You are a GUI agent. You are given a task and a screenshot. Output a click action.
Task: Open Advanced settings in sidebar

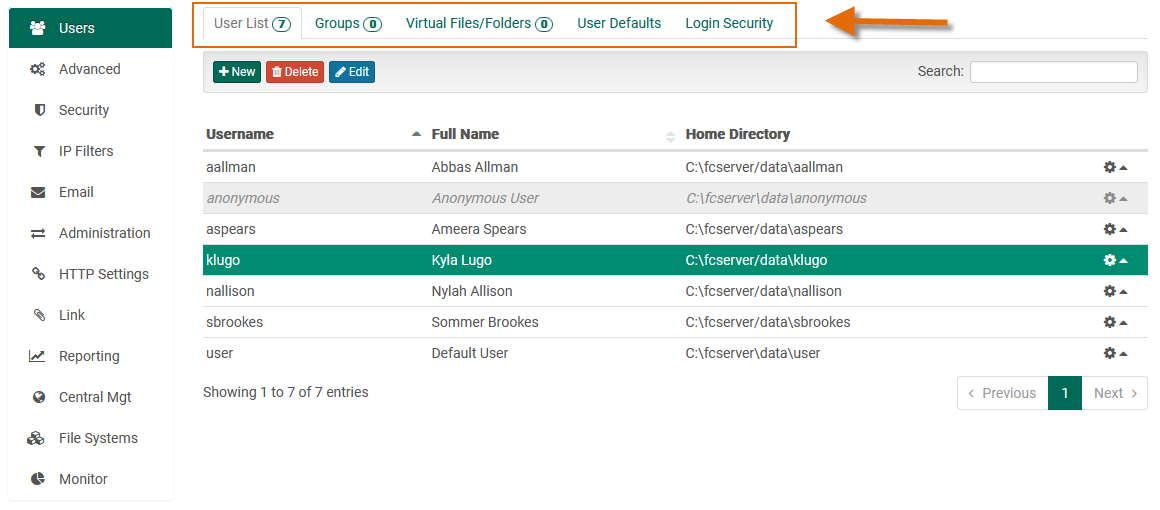click(x=90, y=69)
